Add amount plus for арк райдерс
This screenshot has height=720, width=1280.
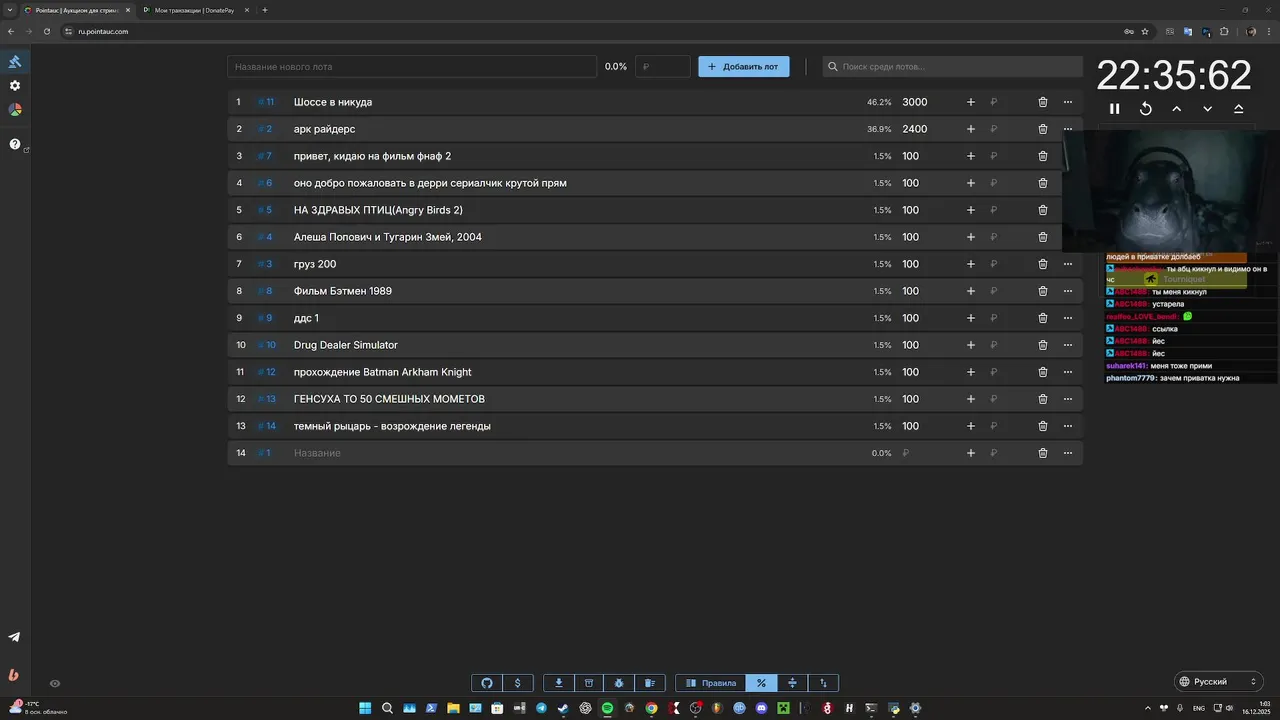point(970,129)
